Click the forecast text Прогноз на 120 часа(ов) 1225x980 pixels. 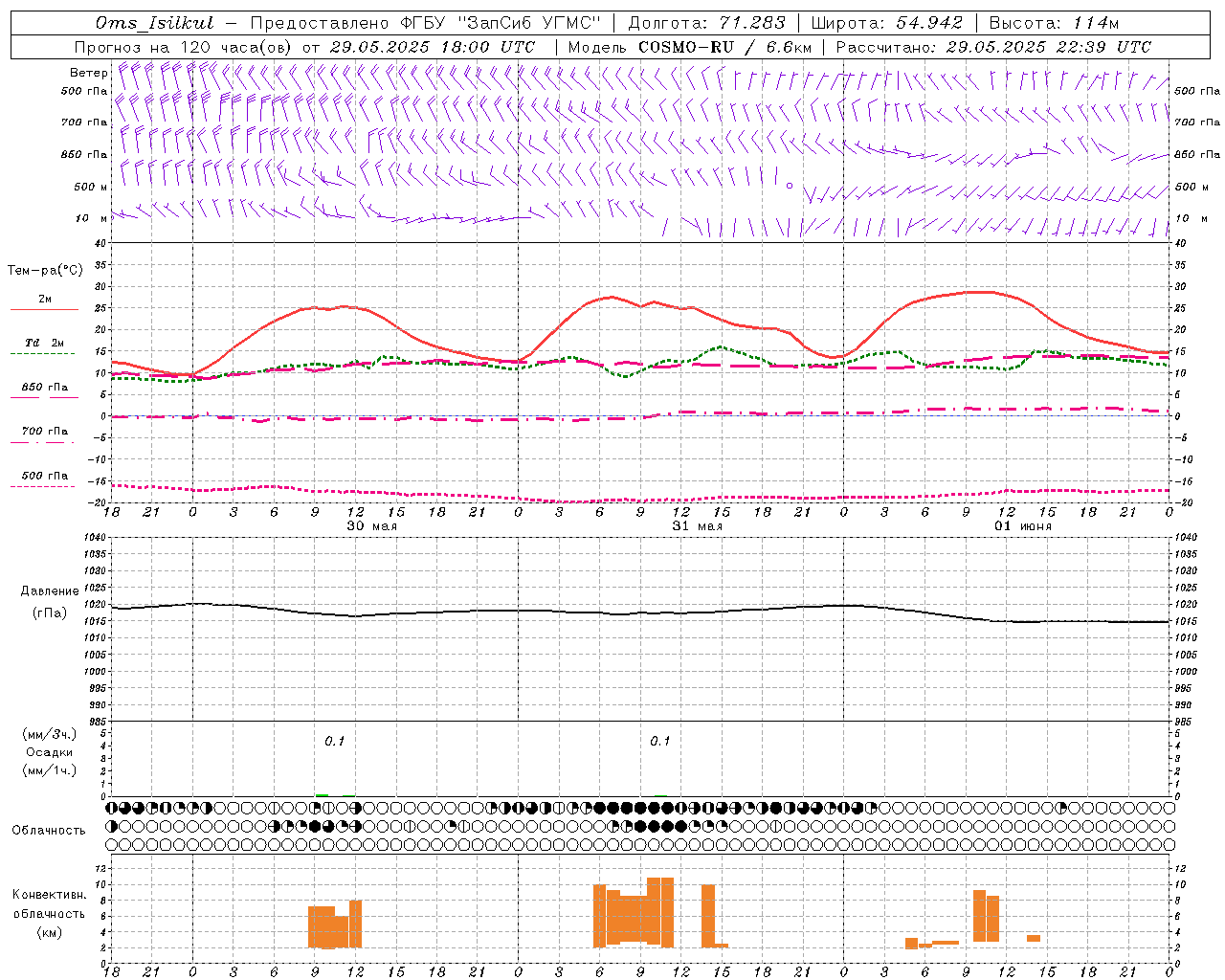click(x=184, y=47)
